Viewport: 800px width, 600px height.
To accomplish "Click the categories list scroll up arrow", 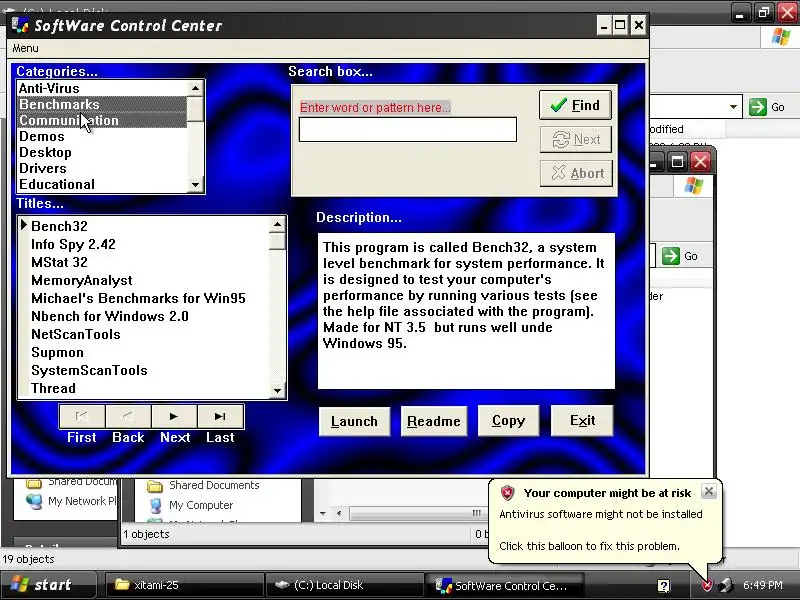I will tap(195, 88).
